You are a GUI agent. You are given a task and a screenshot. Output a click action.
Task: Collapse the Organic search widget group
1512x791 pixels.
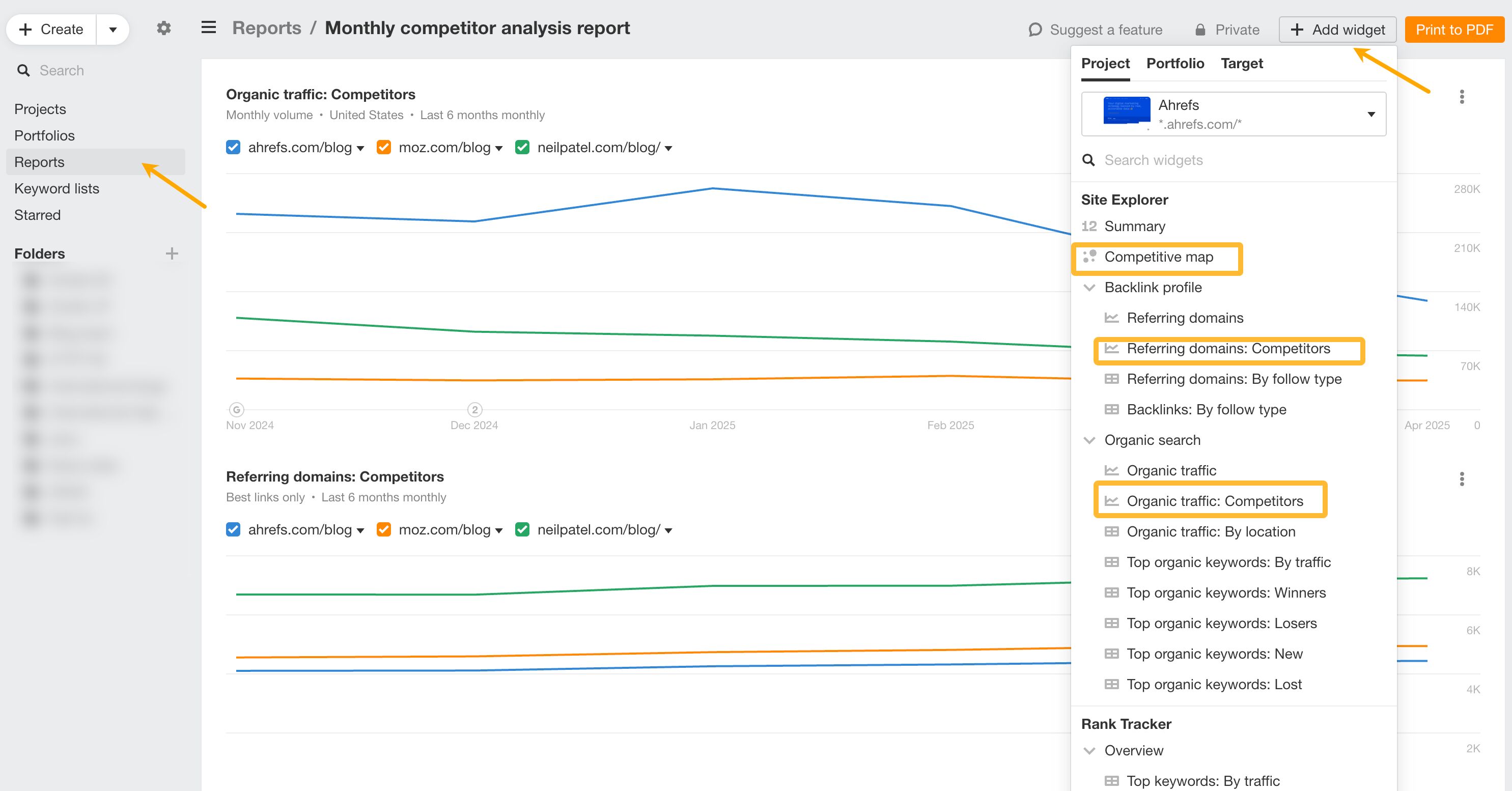(x=1090, y=440)
